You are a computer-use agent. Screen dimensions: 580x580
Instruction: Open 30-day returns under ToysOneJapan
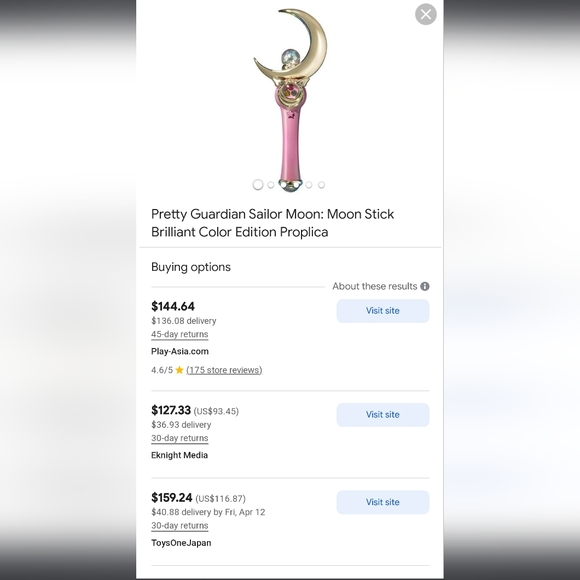[180, 526]
